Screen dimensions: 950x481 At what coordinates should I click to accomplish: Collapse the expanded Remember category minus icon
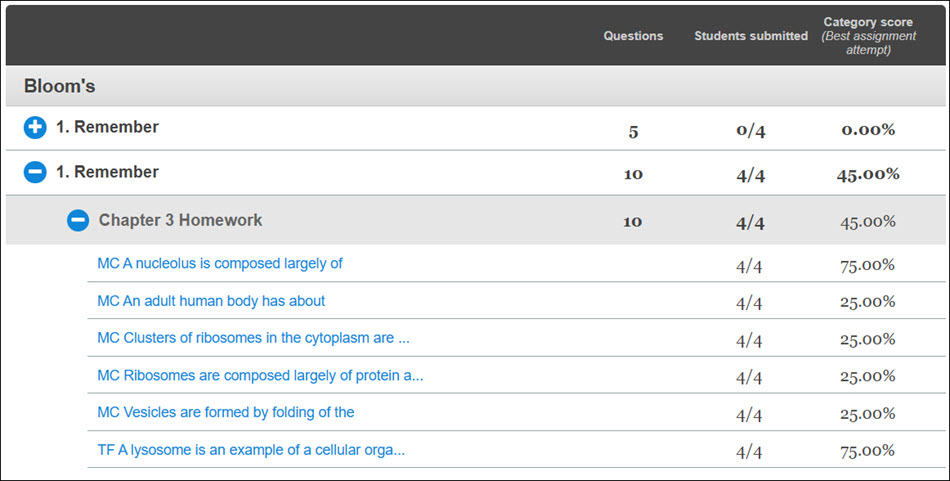click(35, 172)
